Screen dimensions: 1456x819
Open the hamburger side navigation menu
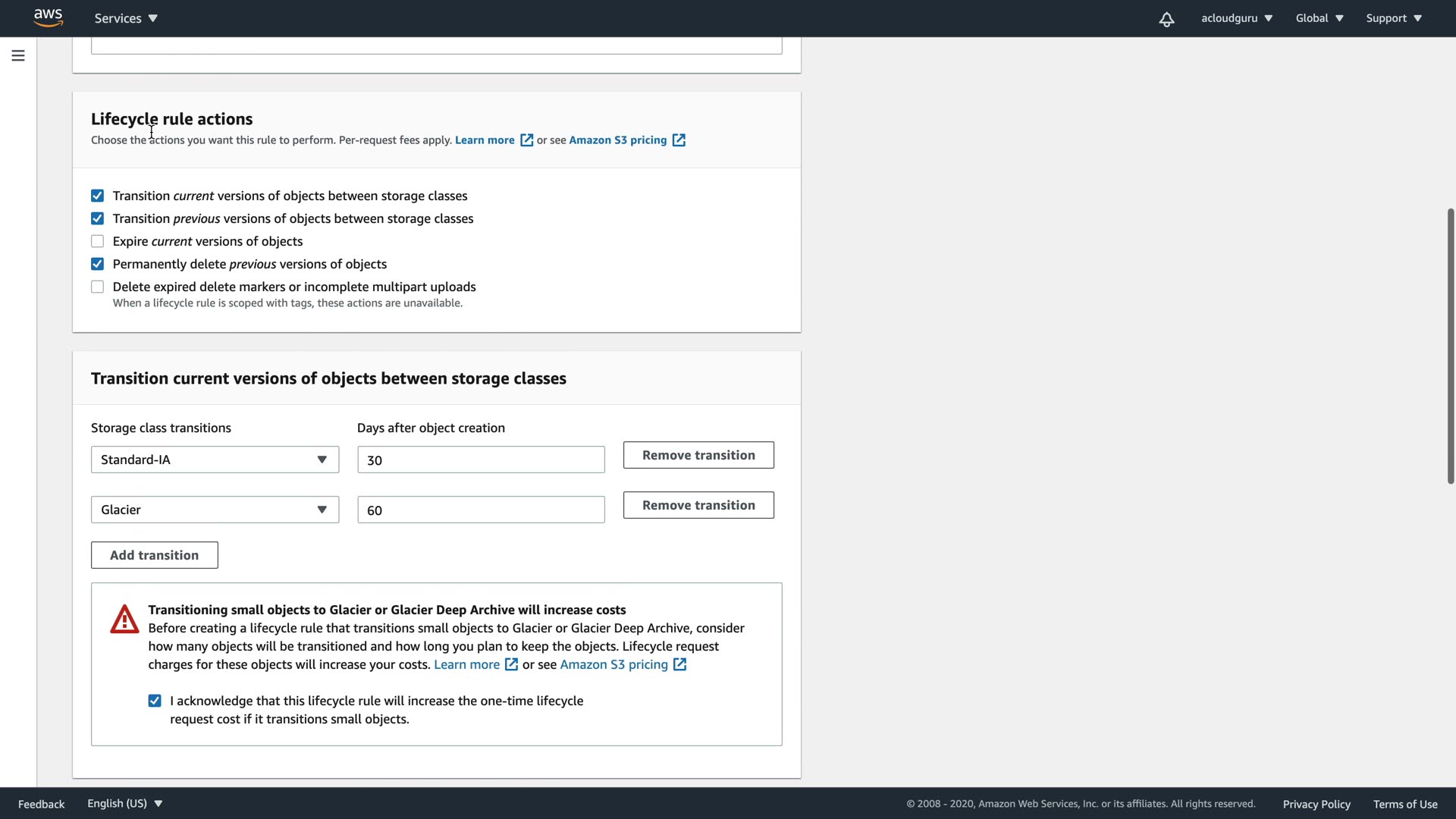tap(18, 55)
